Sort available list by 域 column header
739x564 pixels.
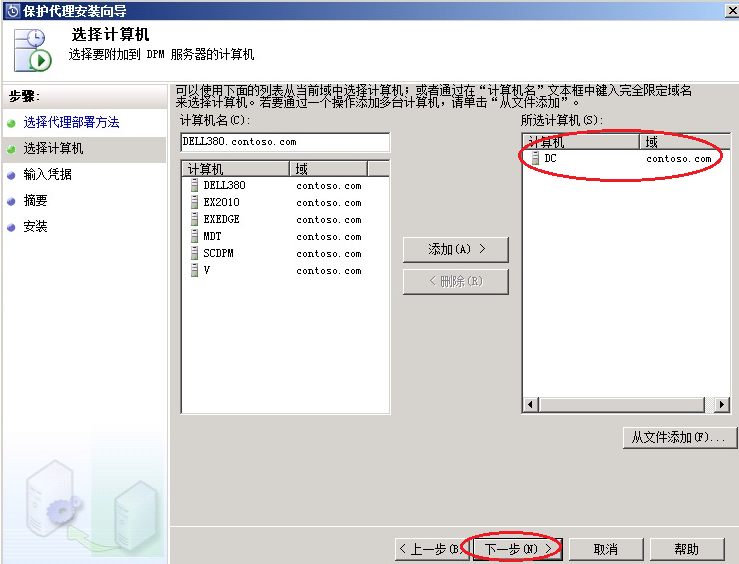328,169
